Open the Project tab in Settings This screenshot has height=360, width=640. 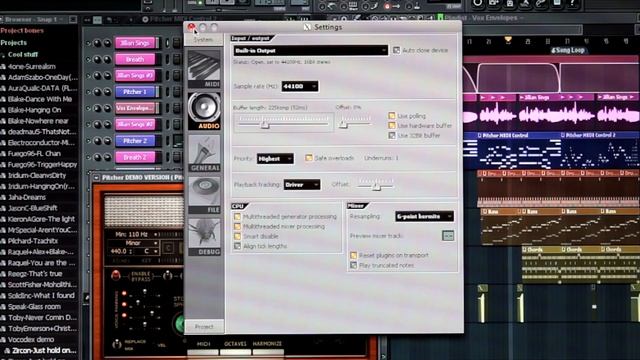[x=204, y=327]
